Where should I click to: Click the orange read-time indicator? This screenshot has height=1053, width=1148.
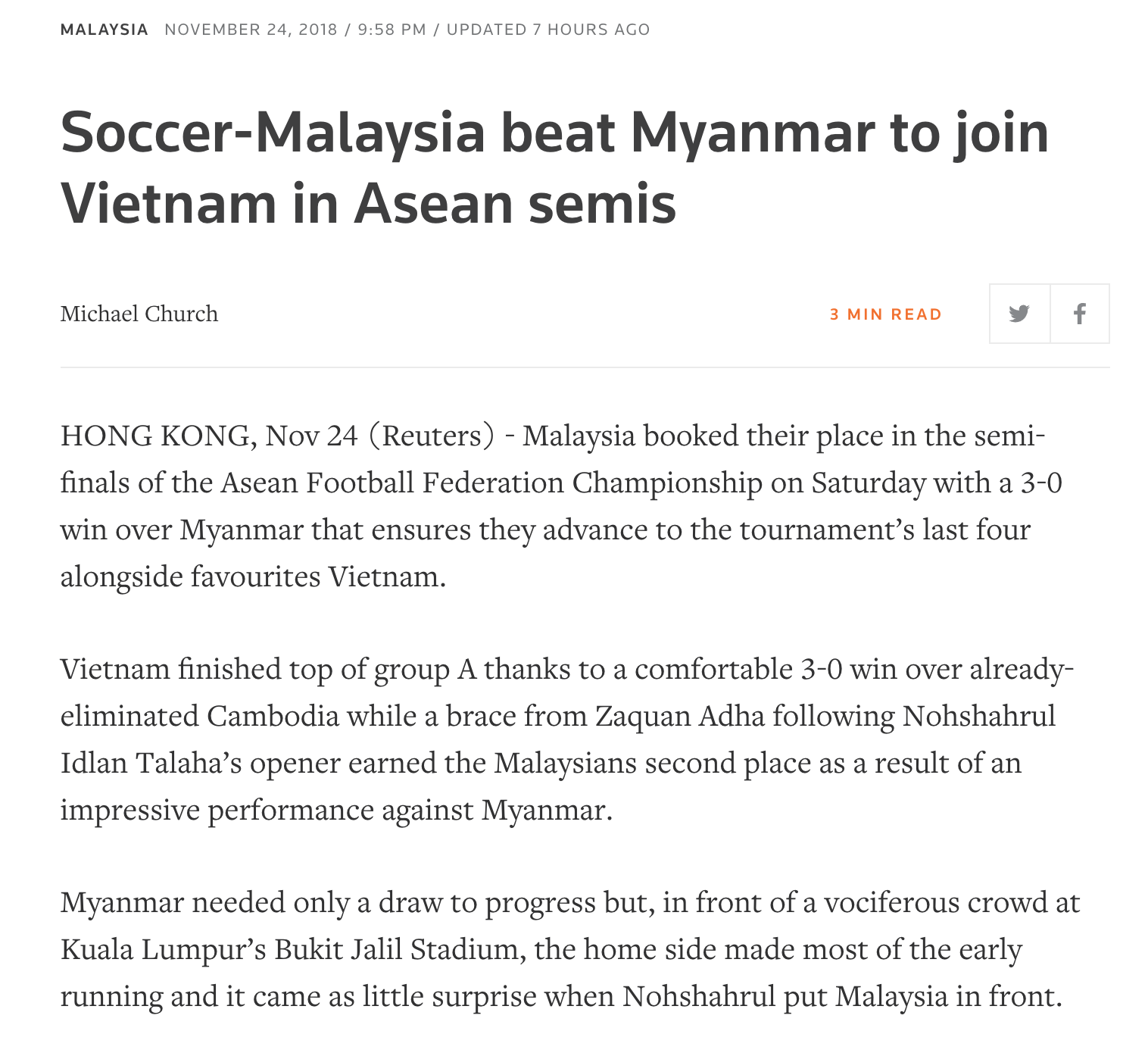[x=885, y=314]
